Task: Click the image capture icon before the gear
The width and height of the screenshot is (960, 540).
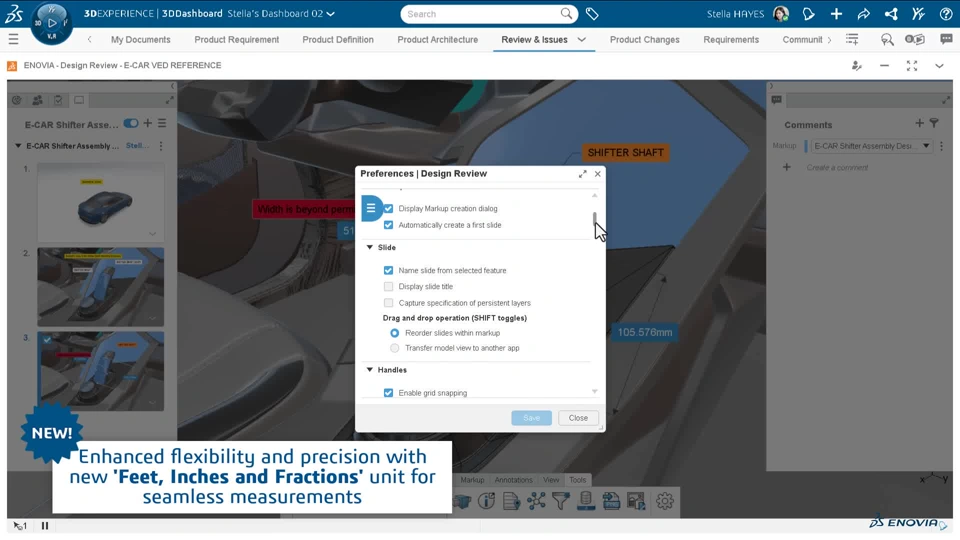Action: (636, 501)
